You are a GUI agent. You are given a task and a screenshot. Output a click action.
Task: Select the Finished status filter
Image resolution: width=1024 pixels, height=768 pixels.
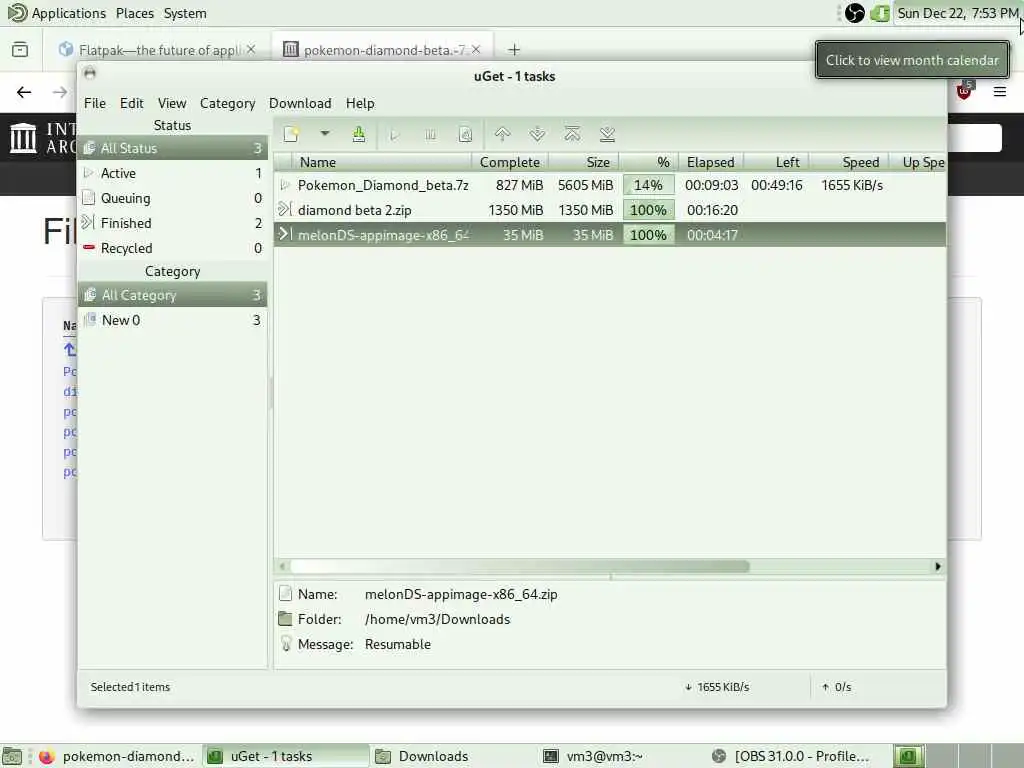(172, 223)
